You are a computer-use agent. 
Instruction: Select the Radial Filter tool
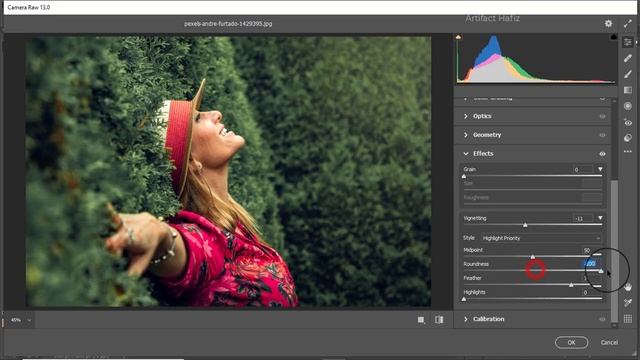coord(628,106)
